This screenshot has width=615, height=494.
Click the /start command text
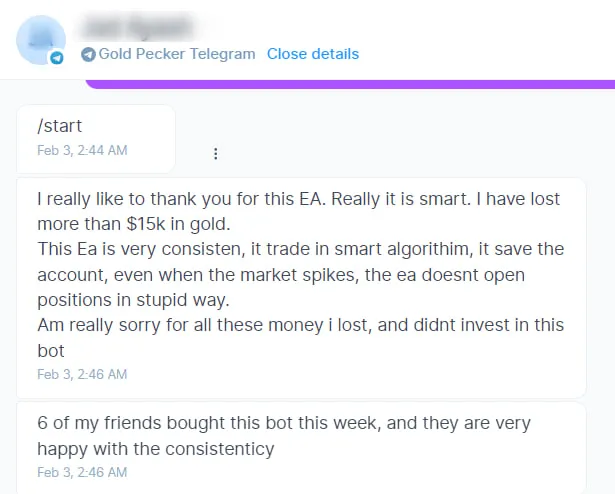pos(59,126)
